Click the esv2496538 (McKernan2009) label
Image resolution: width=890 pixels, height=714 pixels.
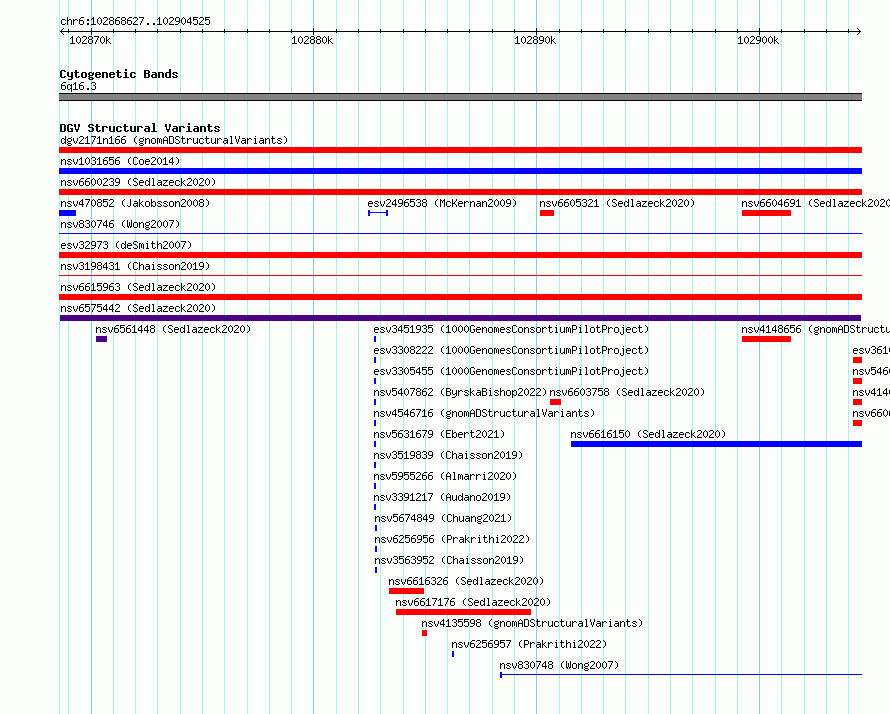[x=442, y=203]
